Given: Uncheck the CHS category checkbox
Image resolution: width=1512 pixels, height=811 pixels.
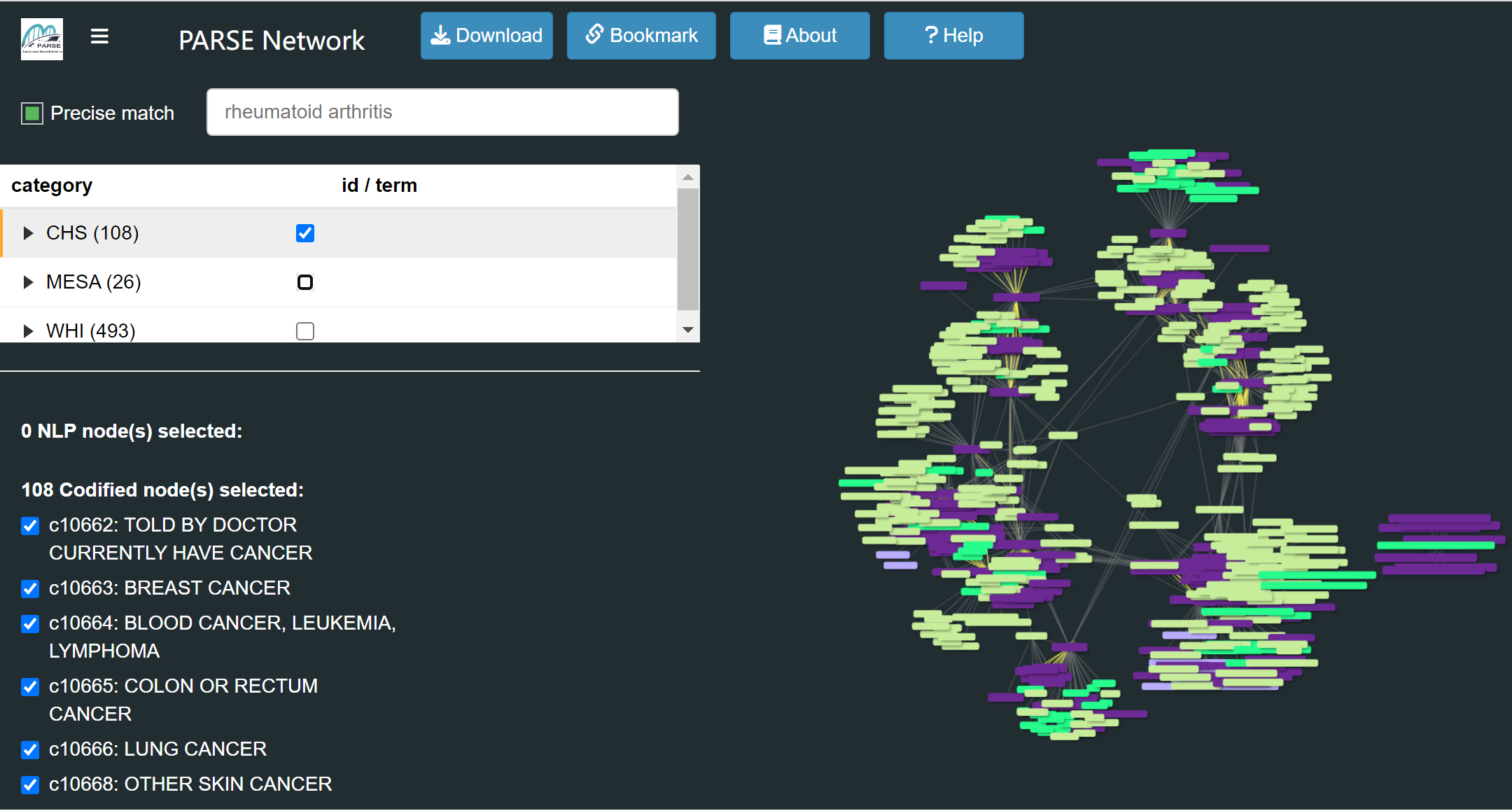Looking at the screenshot, I should (x=305, y=233).
